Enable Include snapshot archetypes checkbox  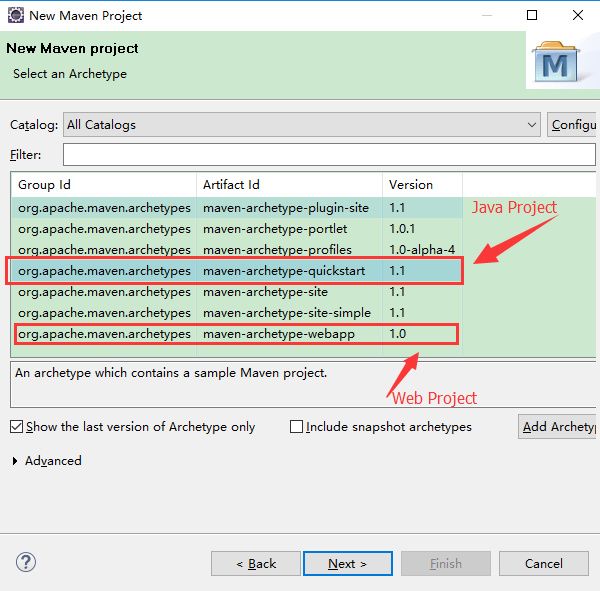click(296, 426)
